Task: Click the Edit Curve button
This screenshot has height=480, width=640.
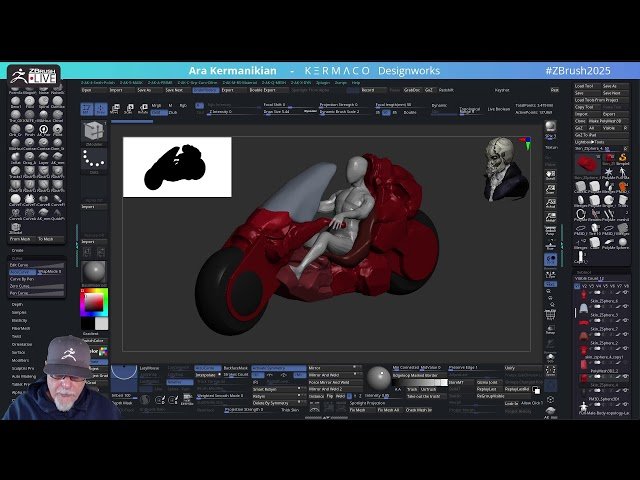Action: tap(37, 265)
